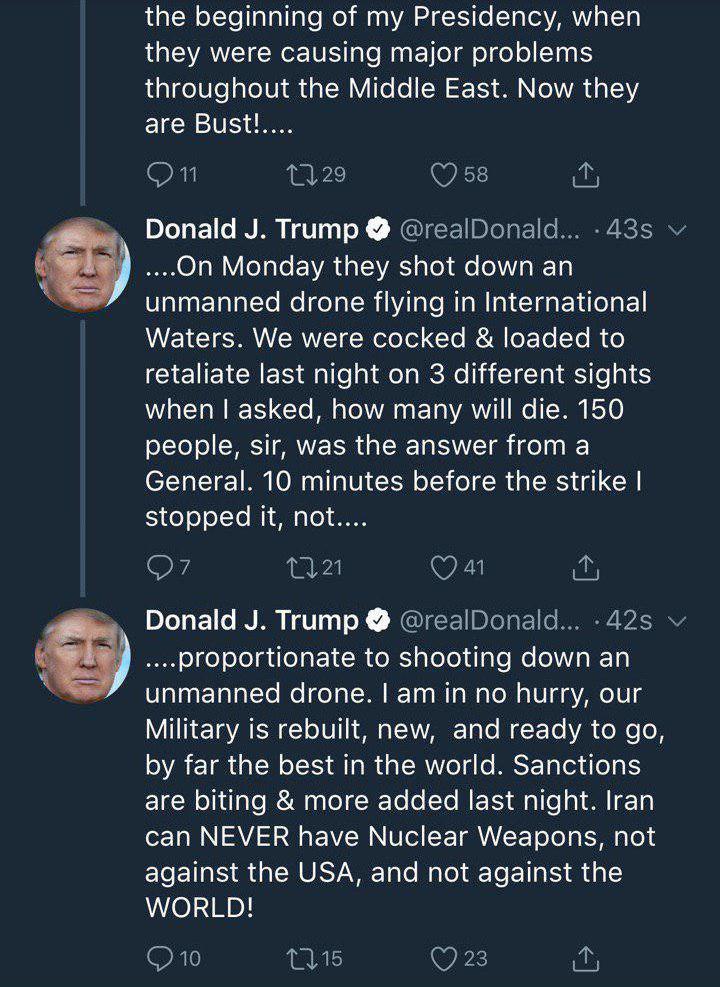Share the tweet ending 'Now they are Bust!'
Image resolution: width=720 pixels, height=987 pixels.
click(585, 175)
